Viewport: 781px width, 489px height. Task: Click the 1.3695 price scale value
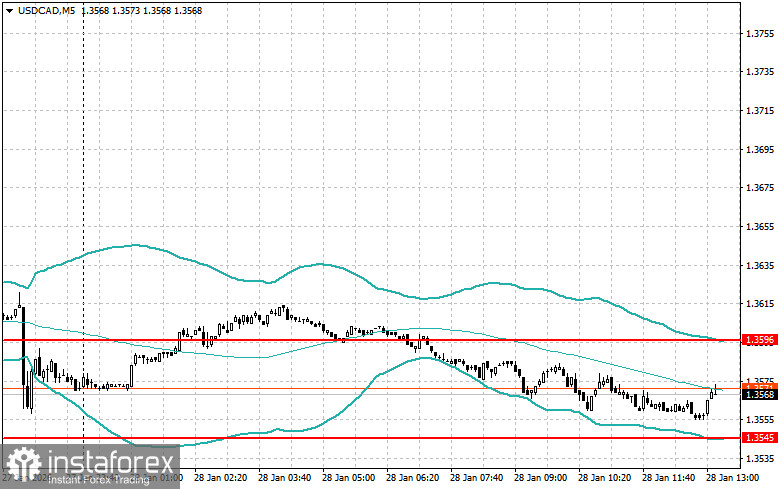[x=761, y=149]
